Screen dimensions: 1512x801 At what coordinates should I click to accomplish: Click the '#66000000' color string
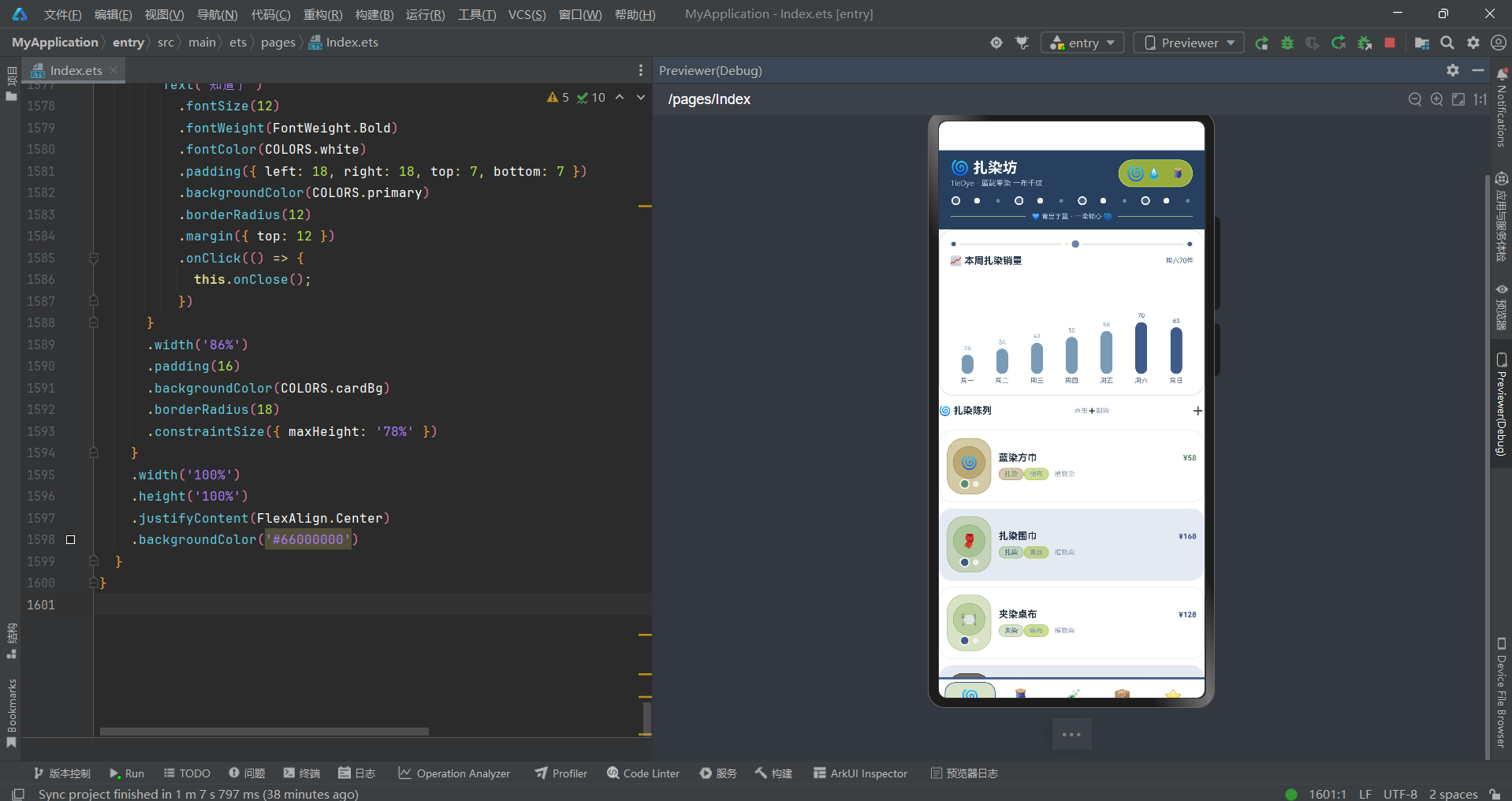(308, 539)
